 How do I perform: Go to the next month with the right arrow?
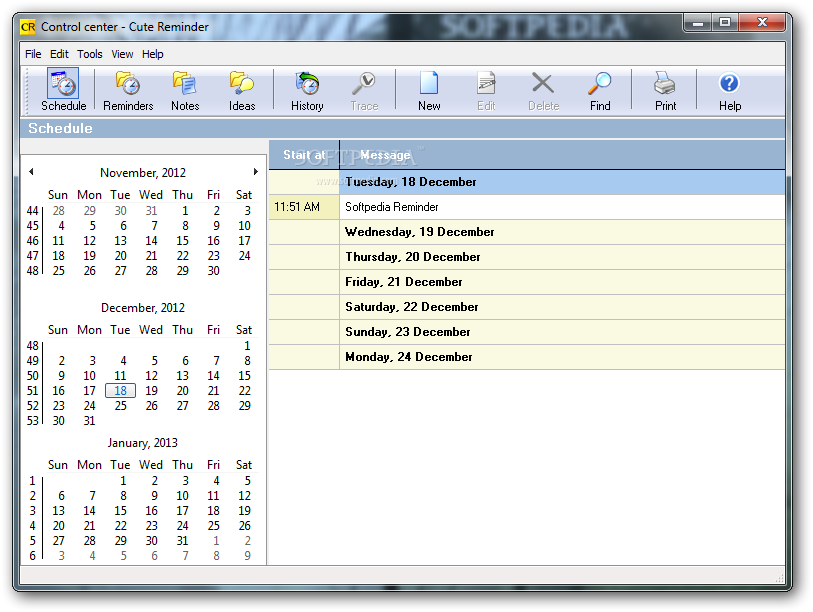coord(256,172)
